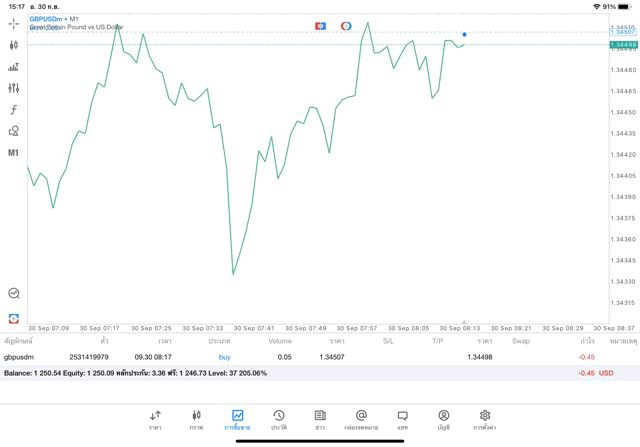This screenshot has width=640, height=447.
Task: Open chart settings sliders icon
Action: [x=13, y=88]
